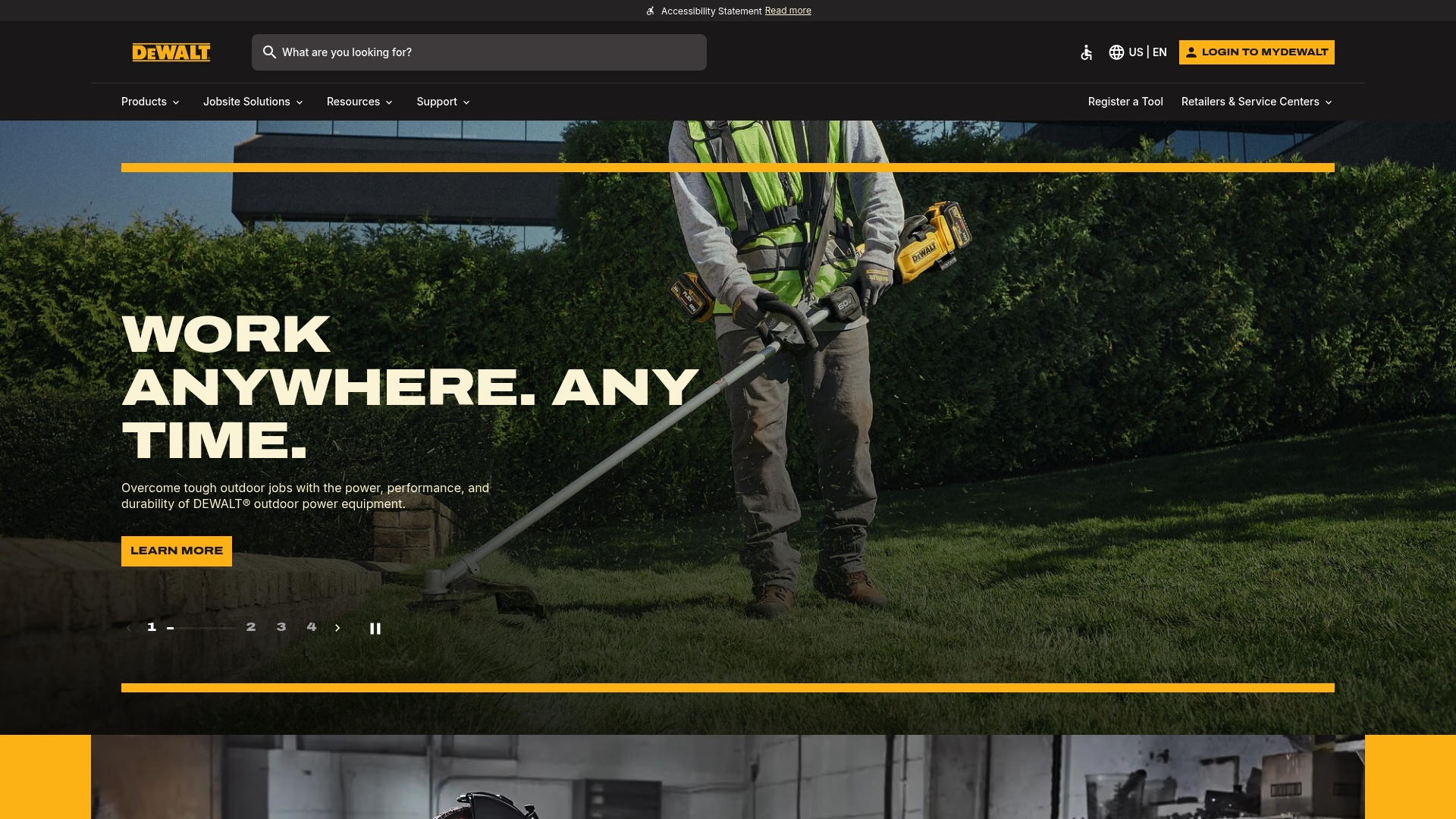Image resolution: width=1456 pixels, height=819 pixels.
Task: Click the 'Accessibility Statement' text
Action: [711, 11]
